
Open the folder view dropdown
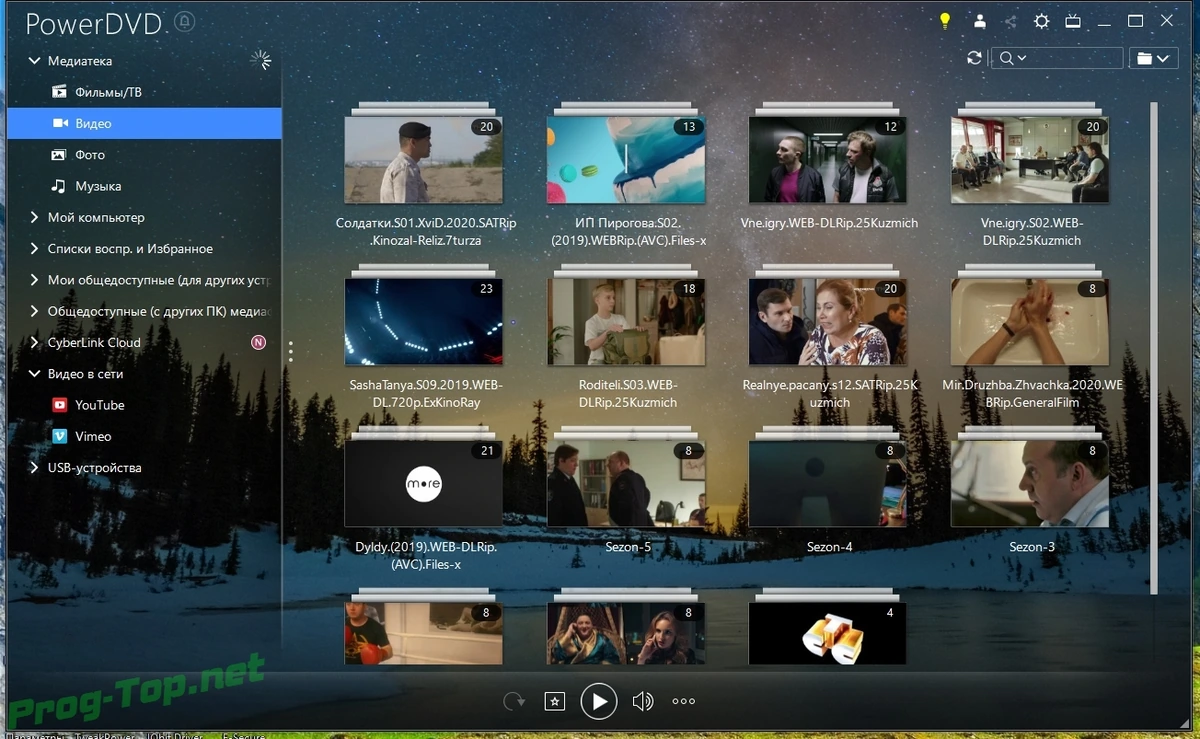coord(1153,59)
